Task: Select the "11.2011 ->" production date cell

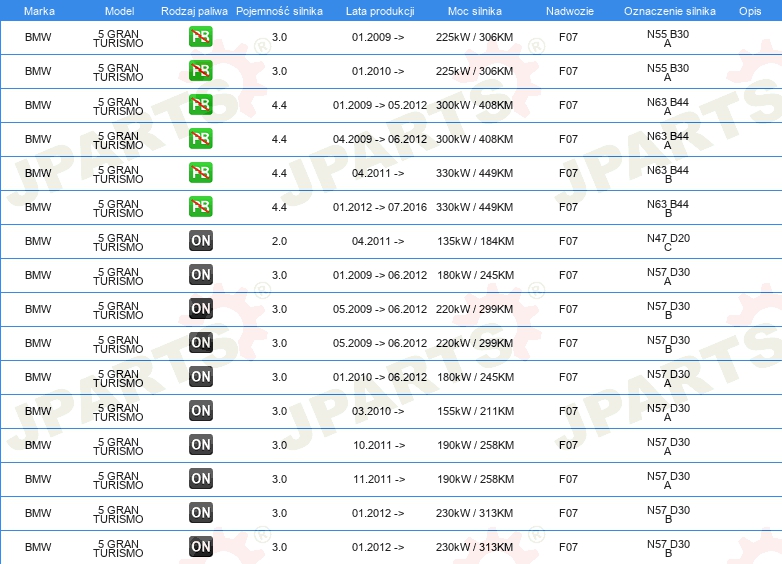Action: 379,479
